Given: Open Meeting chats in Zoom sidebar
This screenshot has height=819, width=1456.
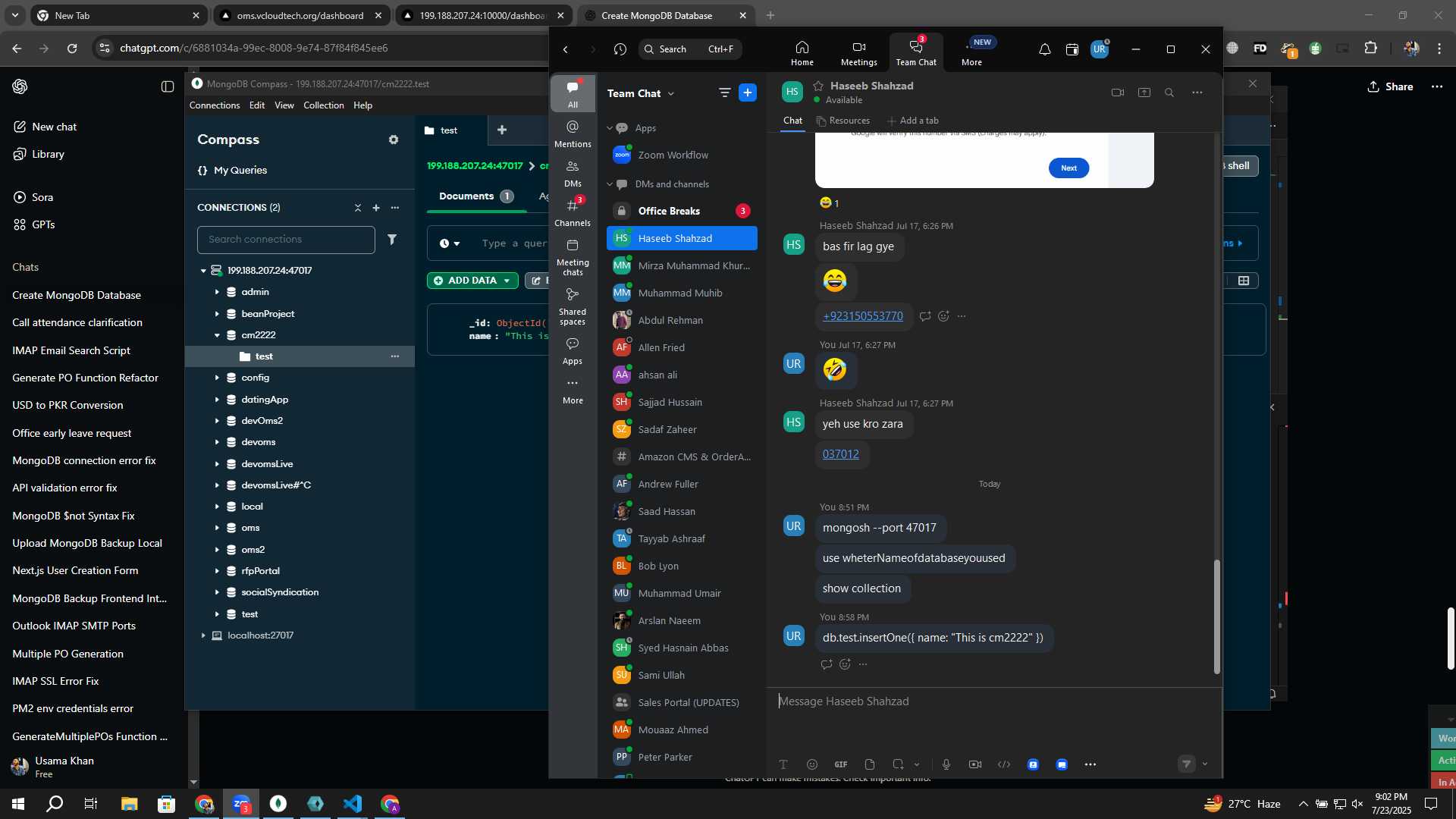Looking at the screenshot, I should coord(573,257).
